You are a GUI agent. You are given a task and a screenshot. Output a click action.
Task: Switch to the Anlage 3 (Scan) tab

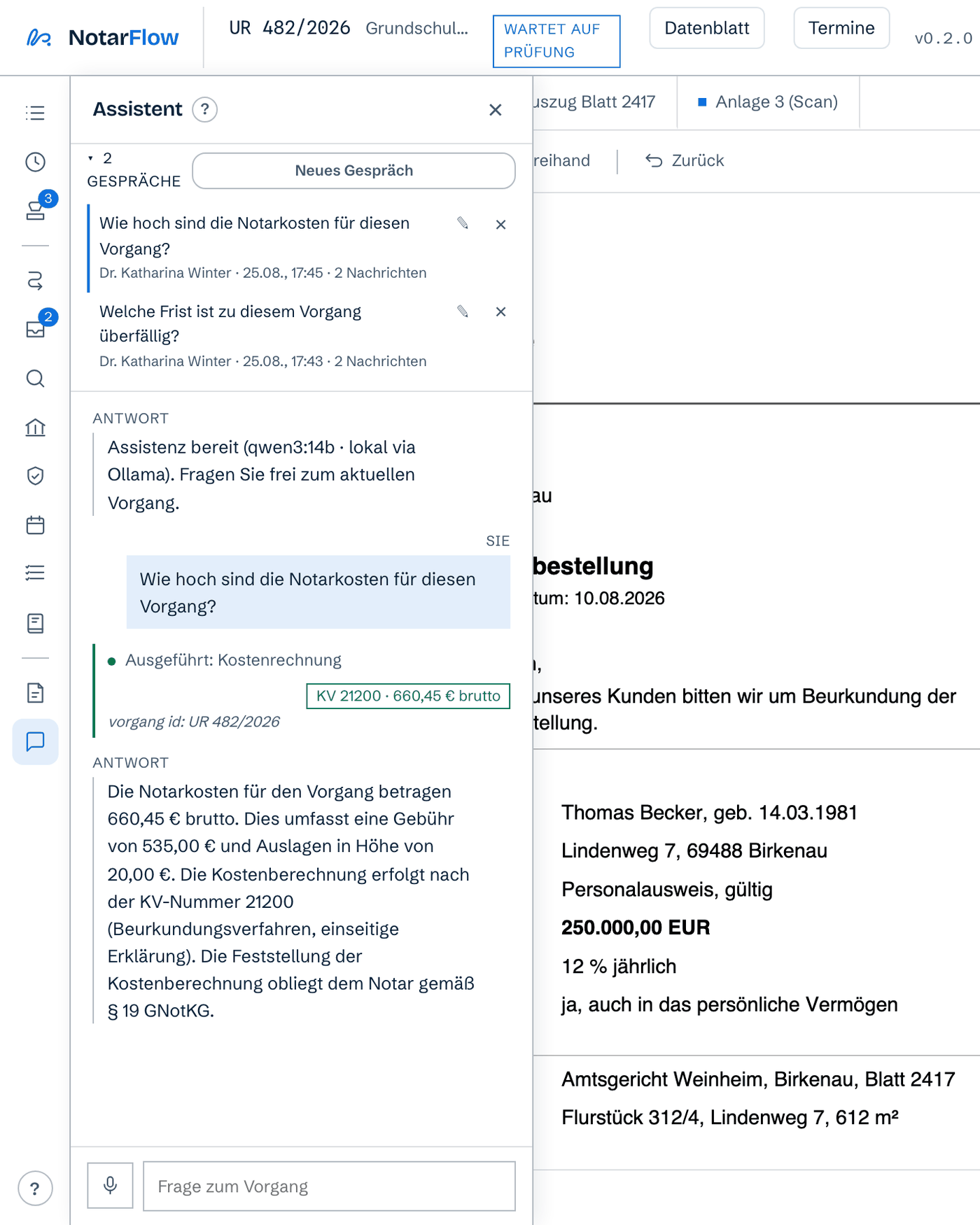(x=768, y=102)
